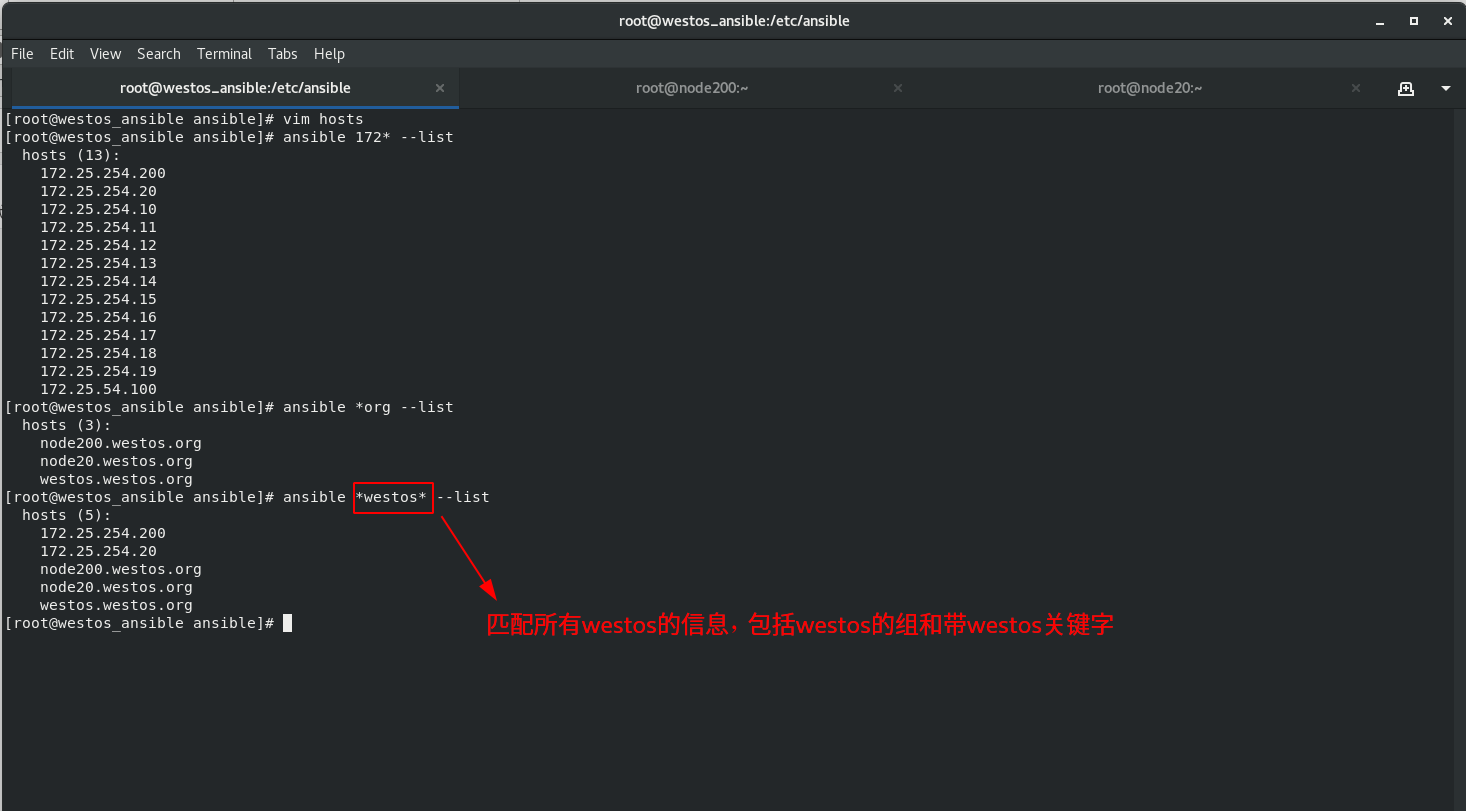Screen dimensions: 1466x811
Task: Open the Edit menu
Action: click(62, 54)
